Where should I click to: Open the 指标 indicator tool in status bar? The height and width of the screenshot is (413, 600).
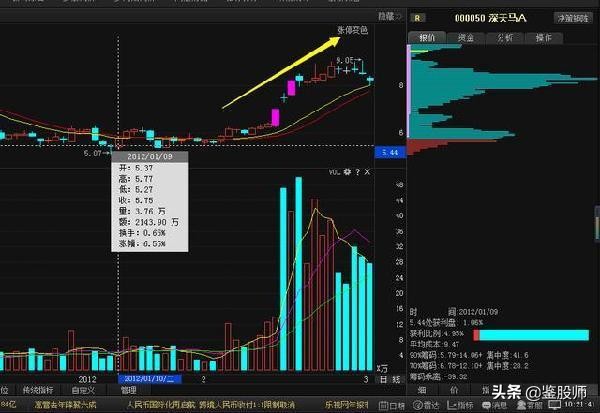[460, 405]
